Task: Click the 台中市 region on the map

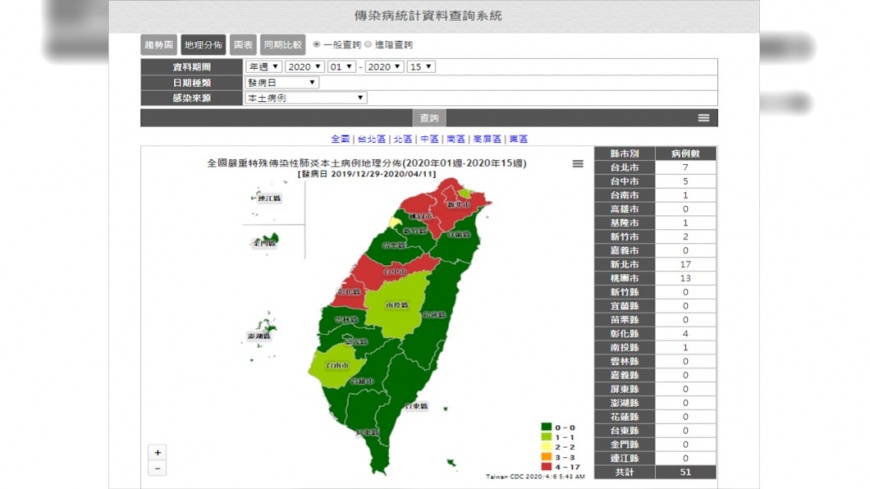Action: pos(394,271)
